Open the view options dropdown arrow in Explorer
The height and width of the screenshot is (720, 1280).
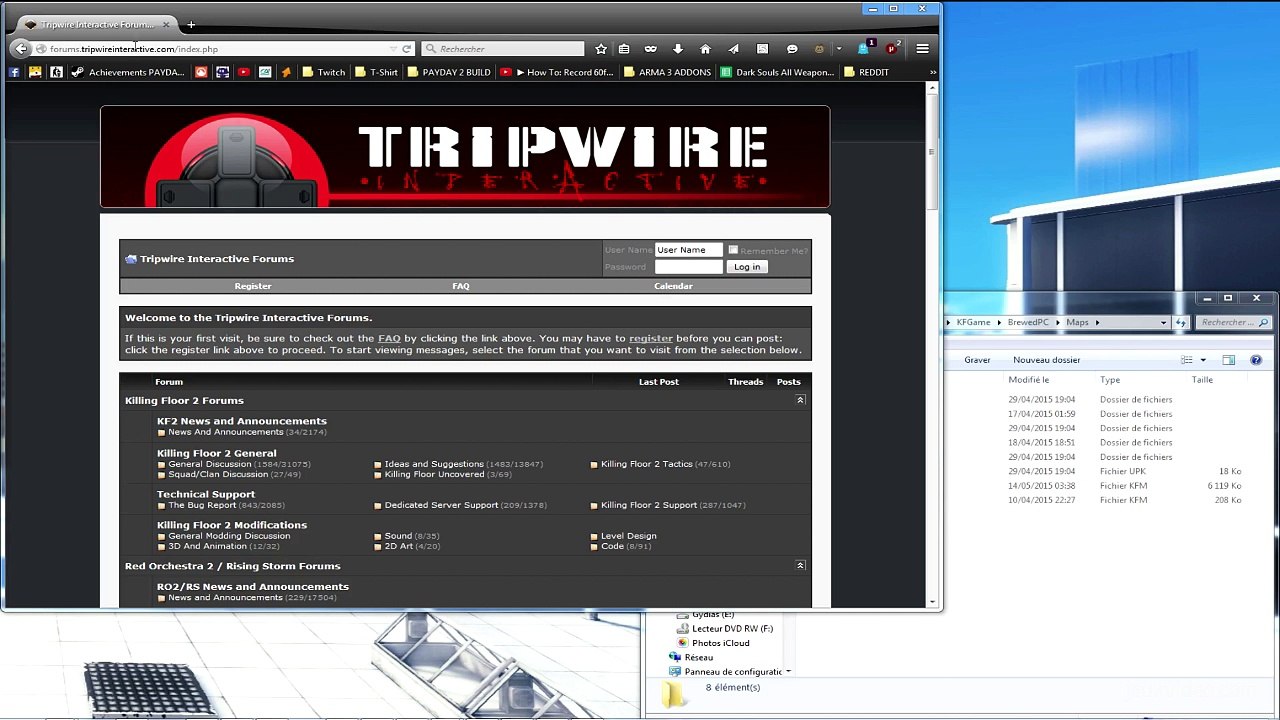[1203, 360]
